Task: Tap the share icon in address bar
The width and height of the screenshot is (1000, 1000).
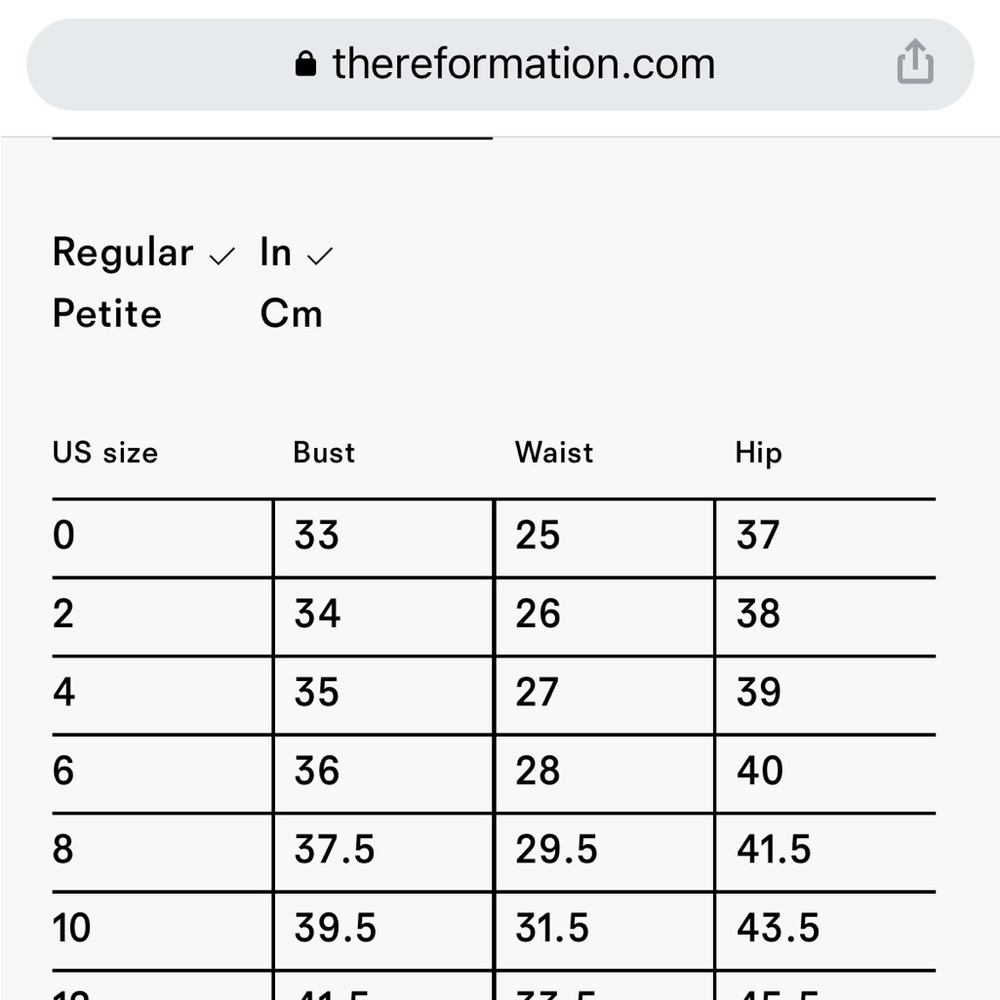Action: (915, 62)
